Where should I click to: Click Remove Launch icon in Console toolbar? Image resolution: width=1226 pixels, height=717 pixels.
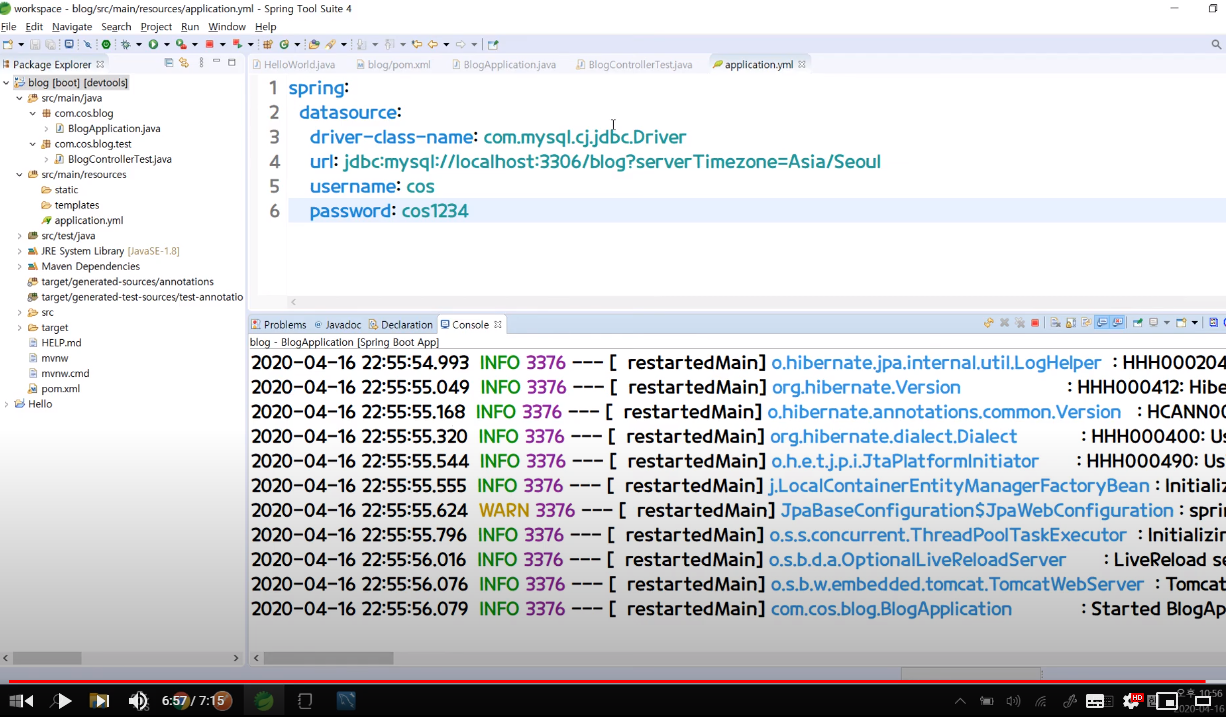(x=1005, y=323)
